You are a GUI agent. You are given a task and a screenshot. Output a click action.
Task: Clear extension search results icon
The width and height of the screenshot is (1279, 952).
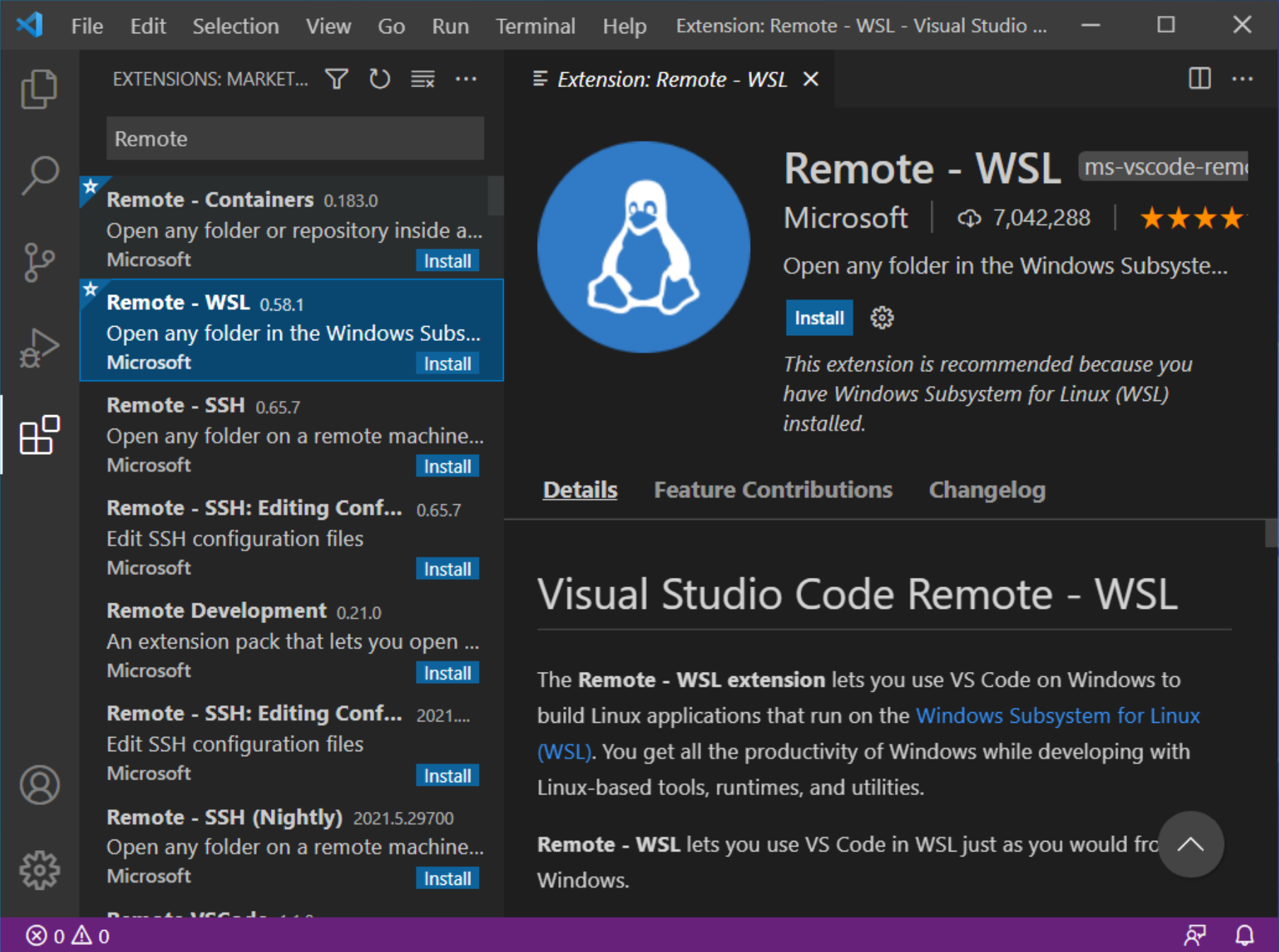point(422,79)
